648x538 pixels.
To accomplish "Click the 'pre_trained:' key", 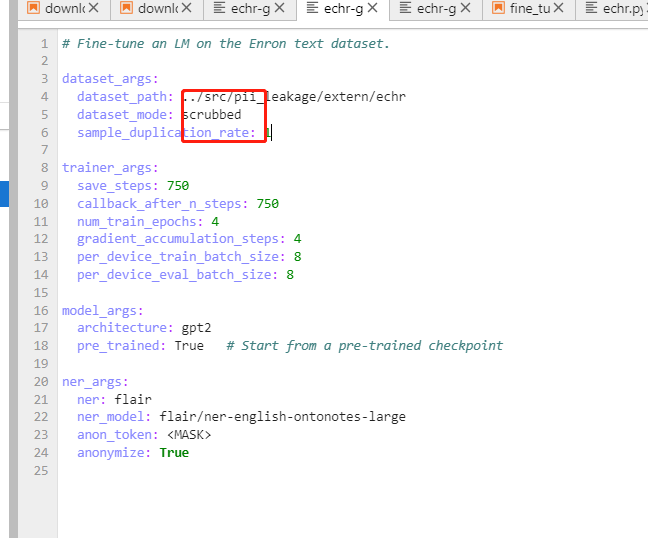I will coord(122,345).
